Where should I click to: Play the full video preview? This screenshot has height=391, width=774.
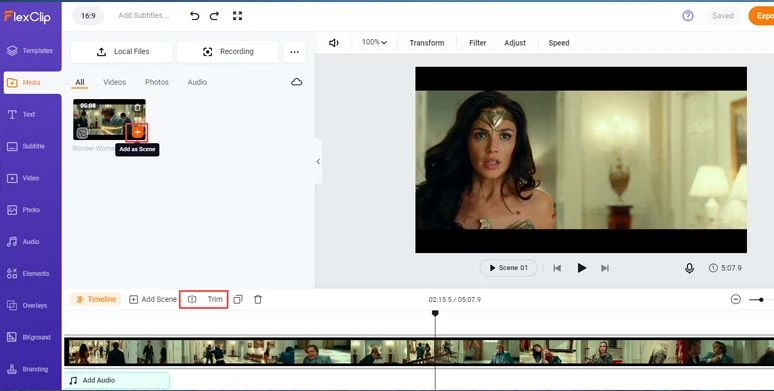pyautogui.click(x=581, y=268)
